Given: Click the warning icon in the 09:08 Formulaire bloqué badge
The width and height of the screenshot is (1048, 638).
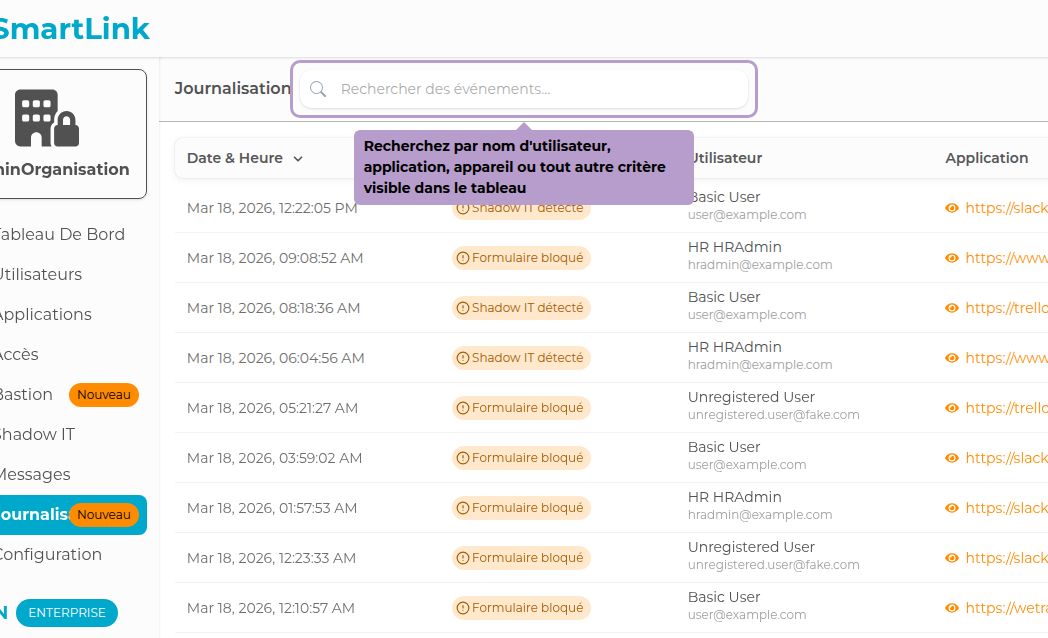Looking at the screenshot, I should (x=461, y=257).
